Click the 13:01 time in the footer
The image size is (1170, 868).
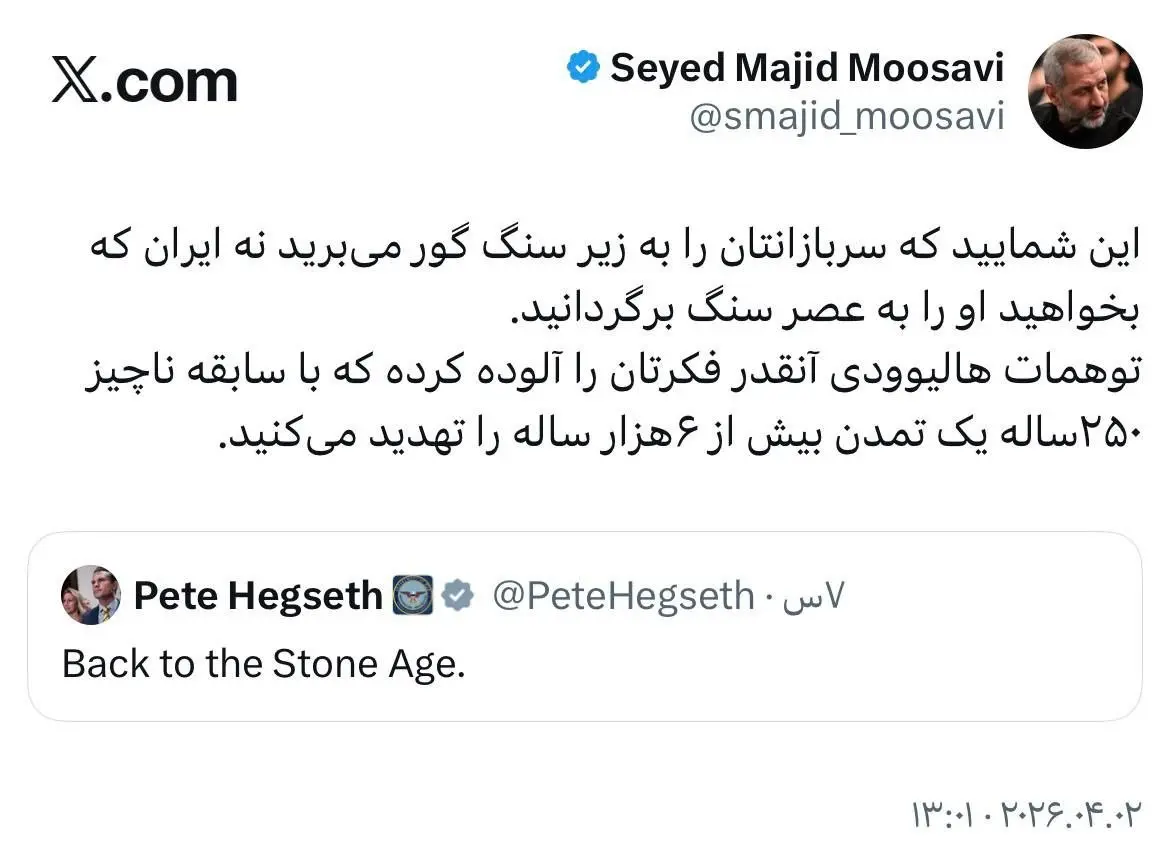click(945, 814)
